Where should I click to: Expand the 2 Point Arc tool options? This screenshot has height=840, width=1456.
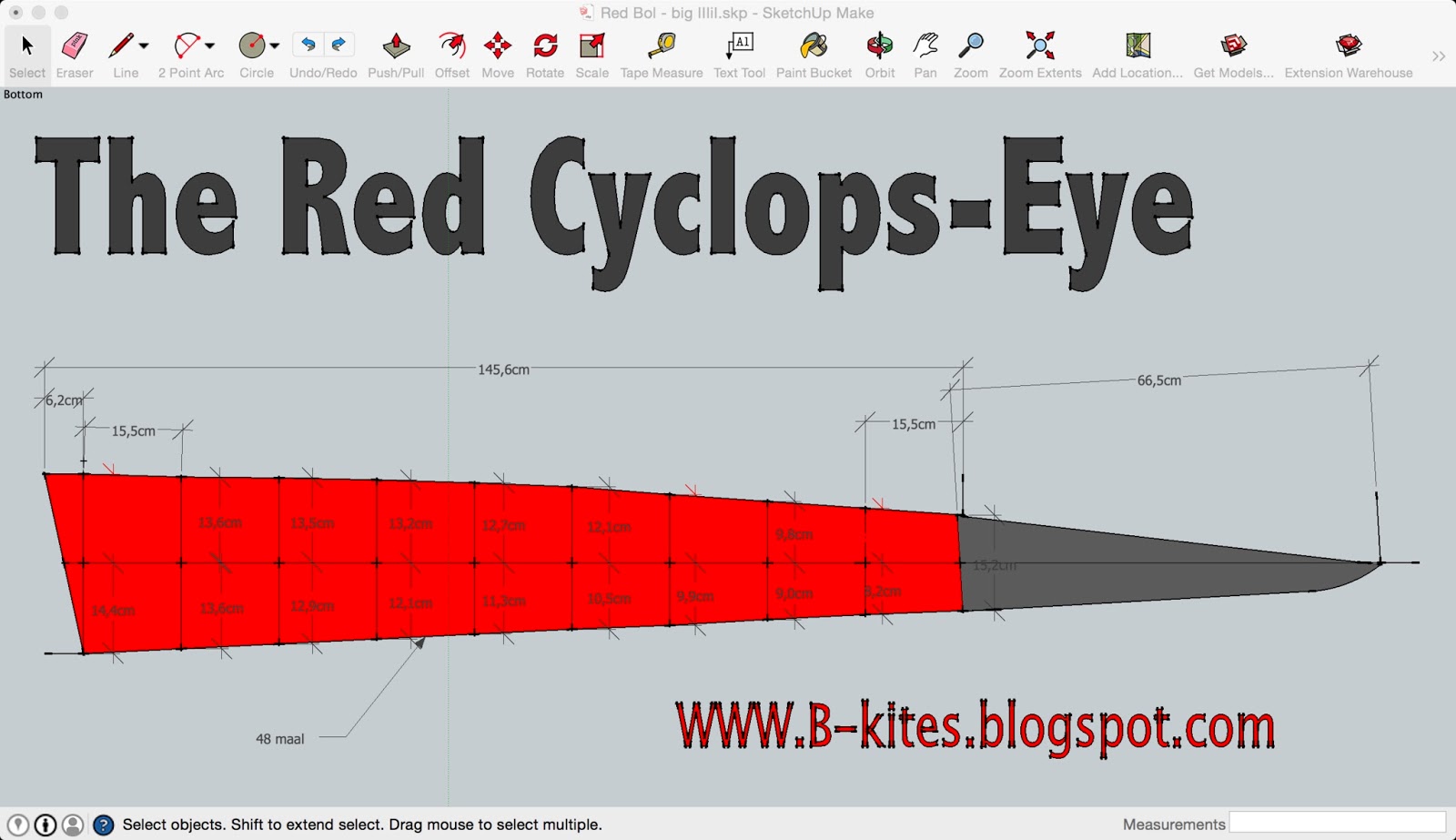[210, 46]
